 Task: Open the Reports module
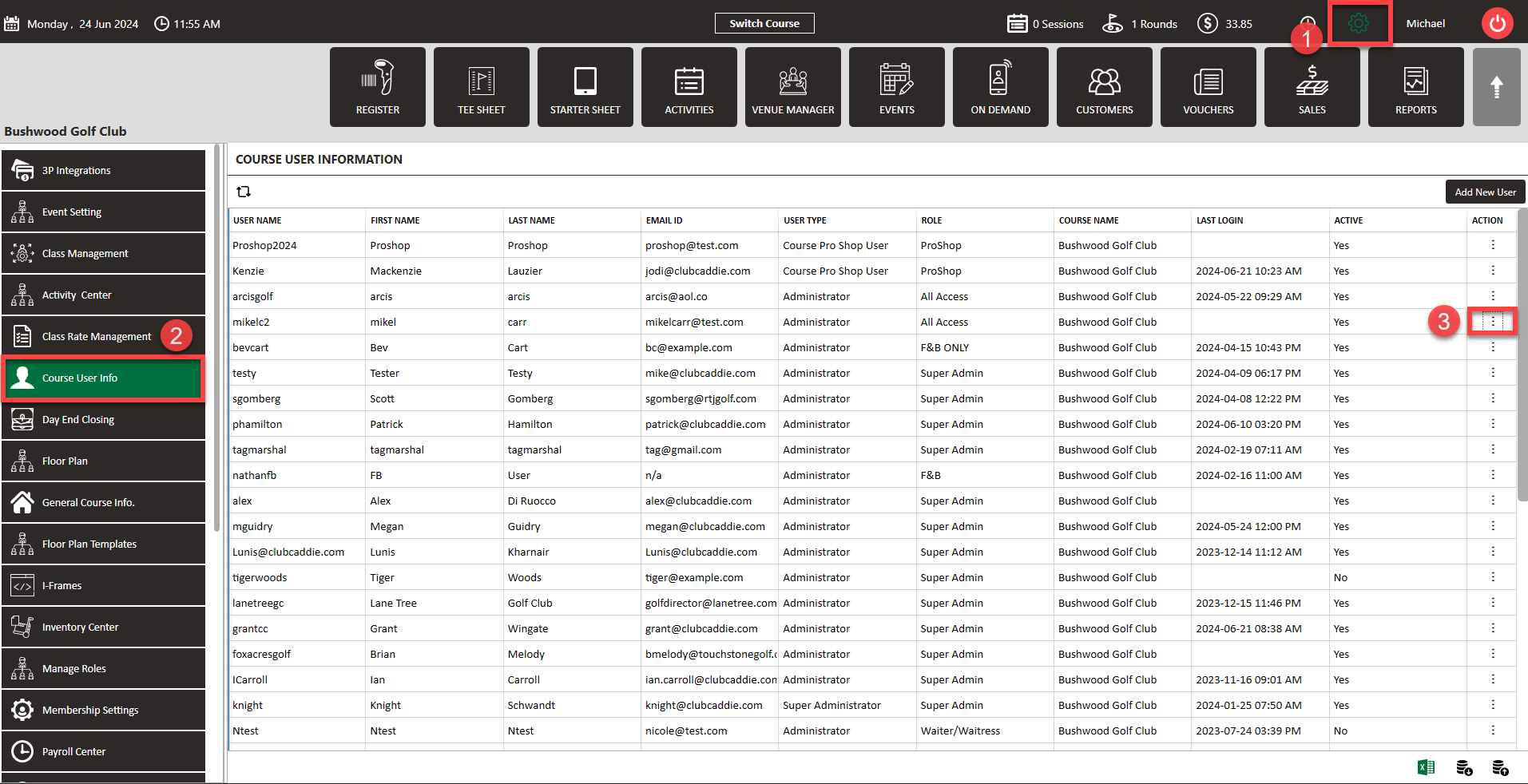point(1416,87)
